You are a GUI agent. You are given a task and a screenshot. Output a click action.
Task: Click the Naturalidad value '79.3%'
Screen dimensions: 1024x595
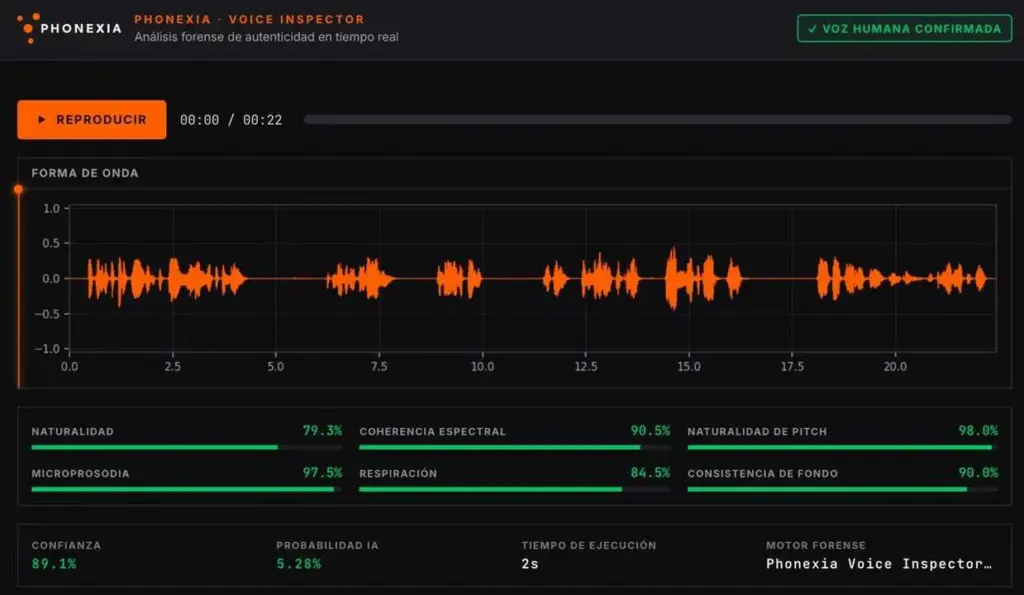tap(322, 431)
